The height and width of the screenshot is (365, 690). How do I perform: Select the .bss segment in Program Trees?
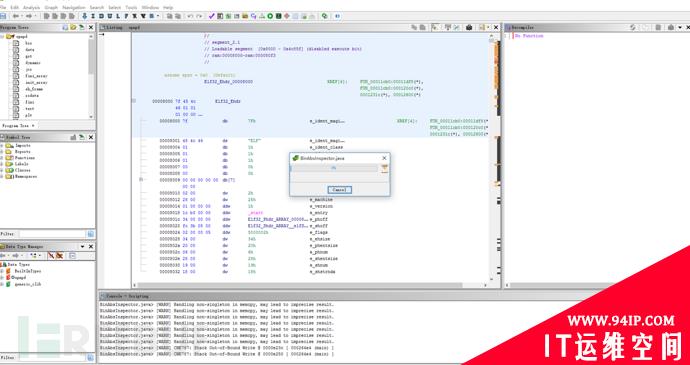coord(28,43)
